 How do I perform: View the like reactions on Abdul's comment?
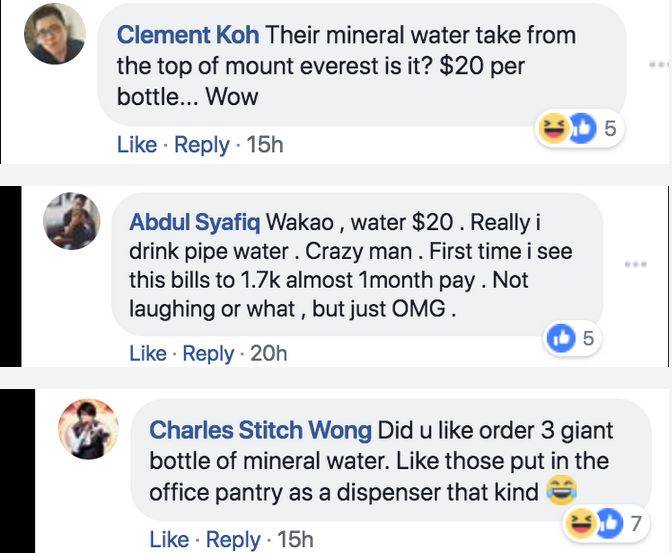[x=571, y=339]
